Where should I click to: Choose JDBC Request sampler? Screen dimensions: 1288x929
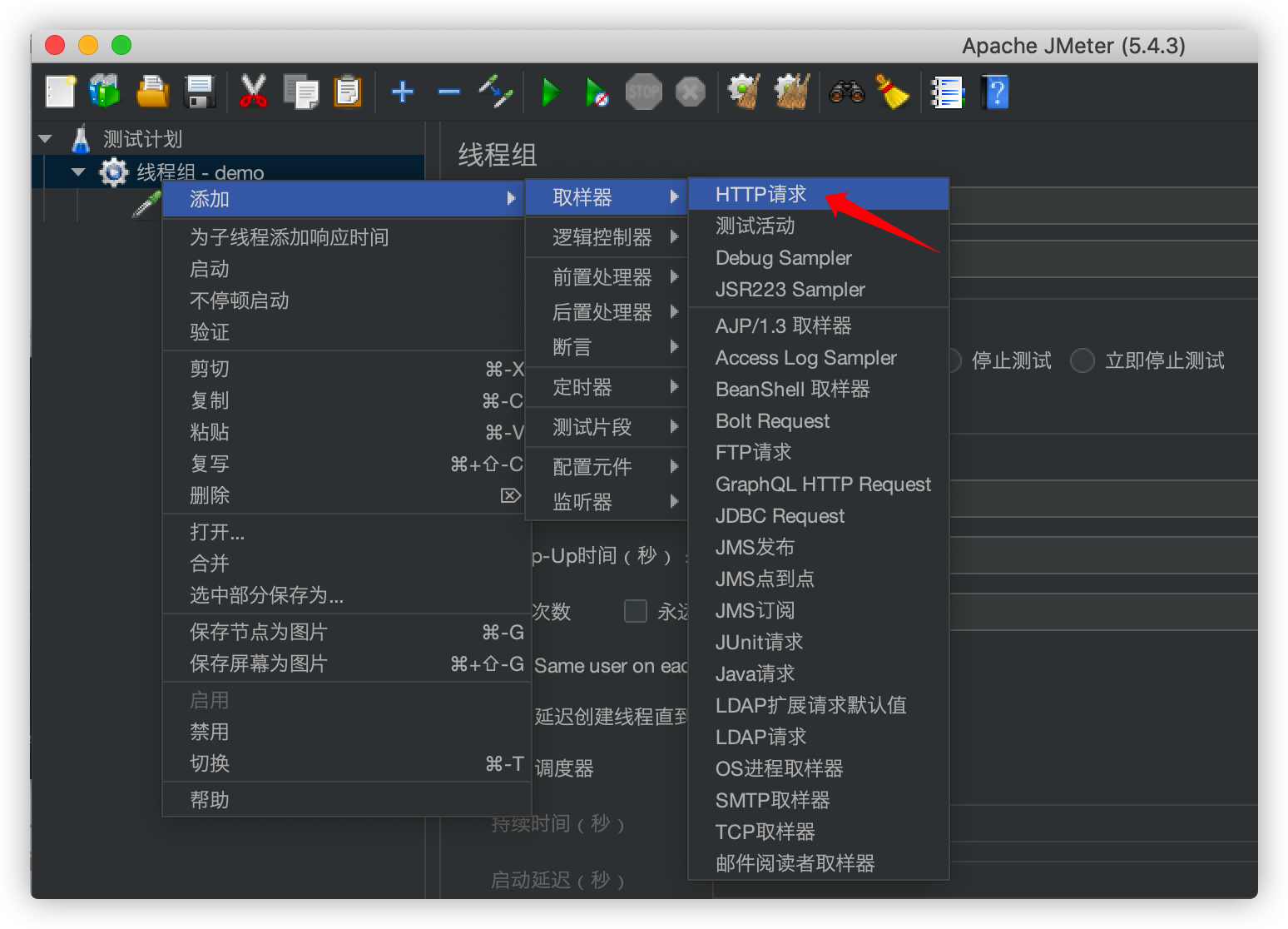point(819,516)
